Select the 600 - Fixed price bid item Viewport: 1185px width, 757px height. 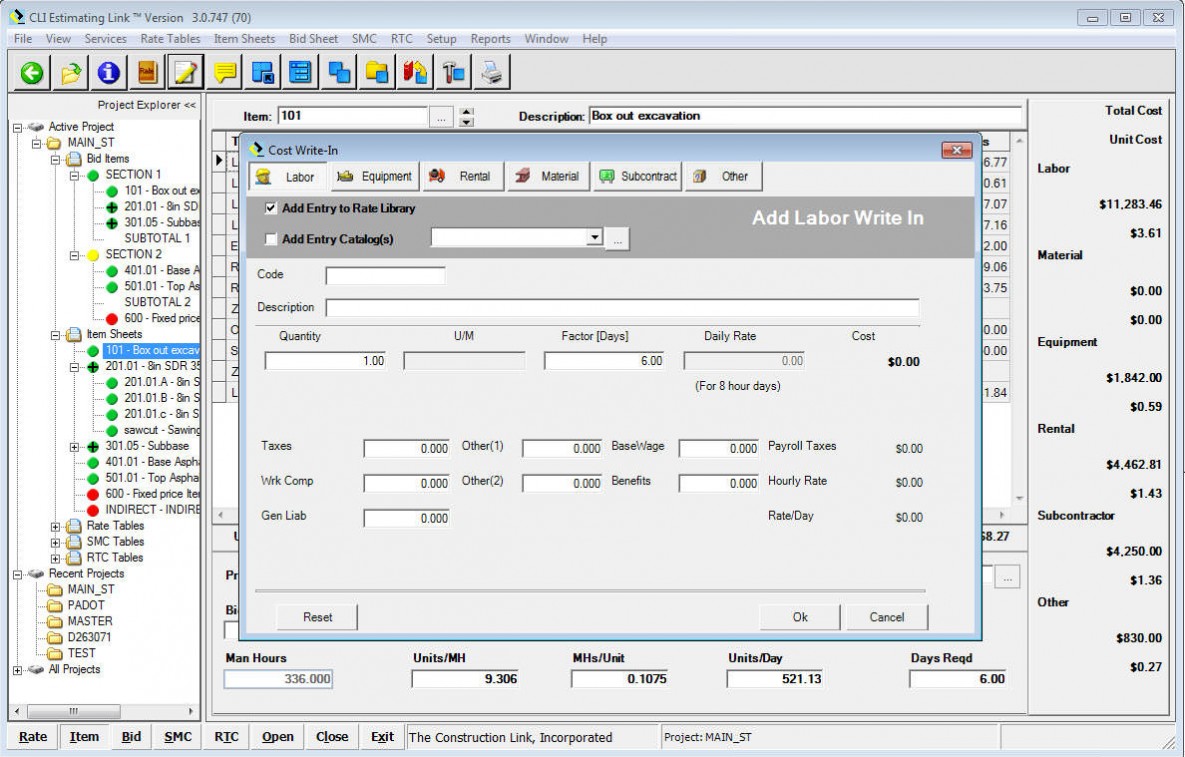point(162,318)
